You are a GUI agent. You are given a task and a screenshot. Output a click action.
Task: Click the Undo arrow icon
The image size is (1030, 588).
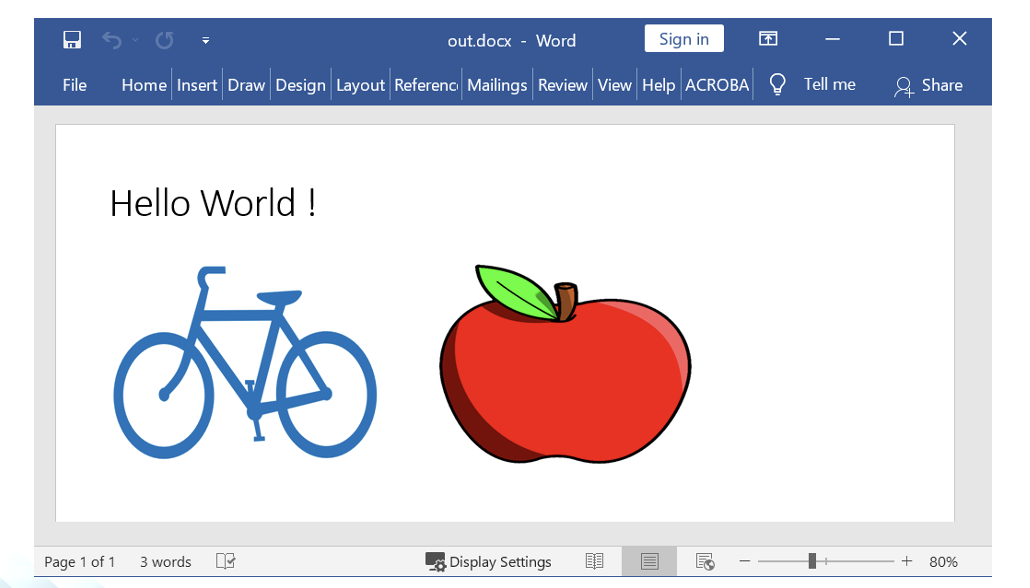[x=111, y=40]
